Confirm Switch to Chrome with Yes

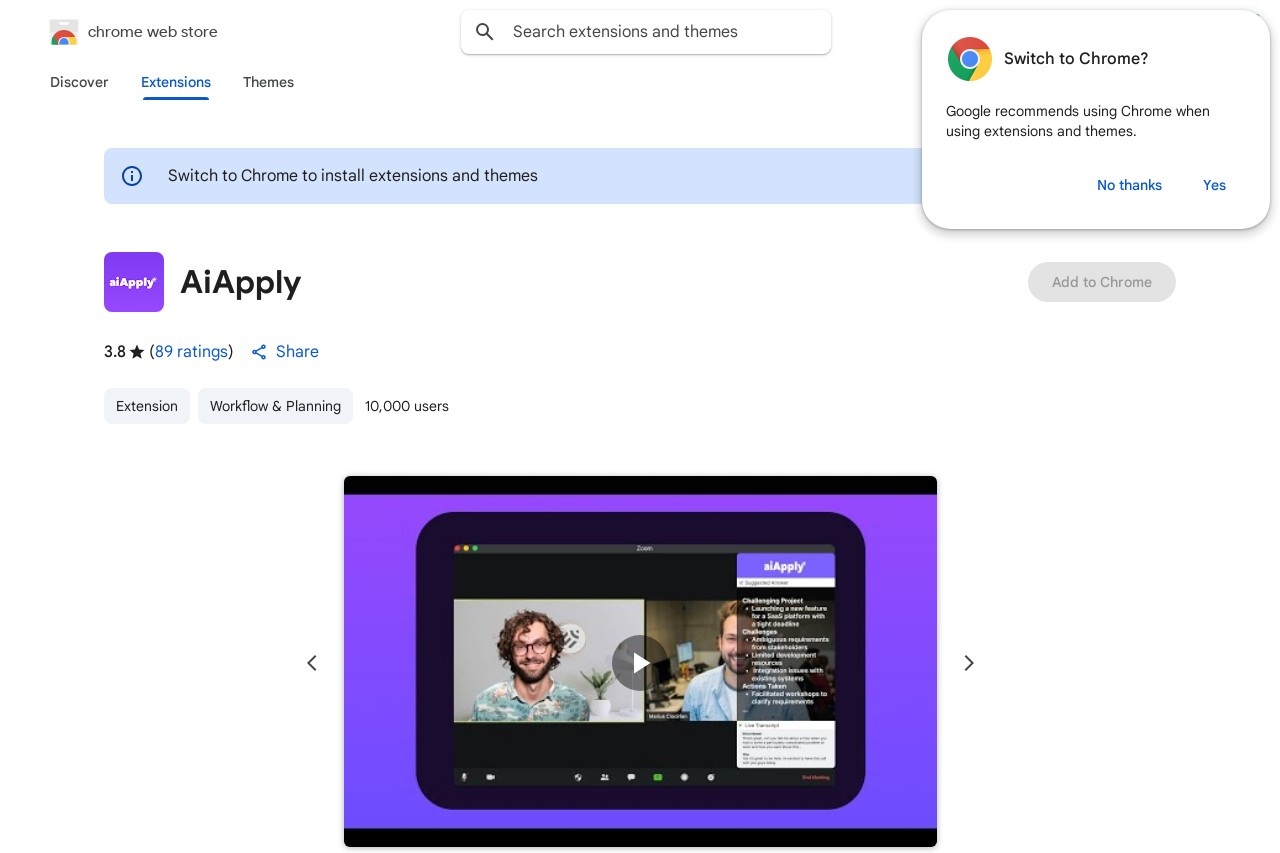(x=1214, y=185)
